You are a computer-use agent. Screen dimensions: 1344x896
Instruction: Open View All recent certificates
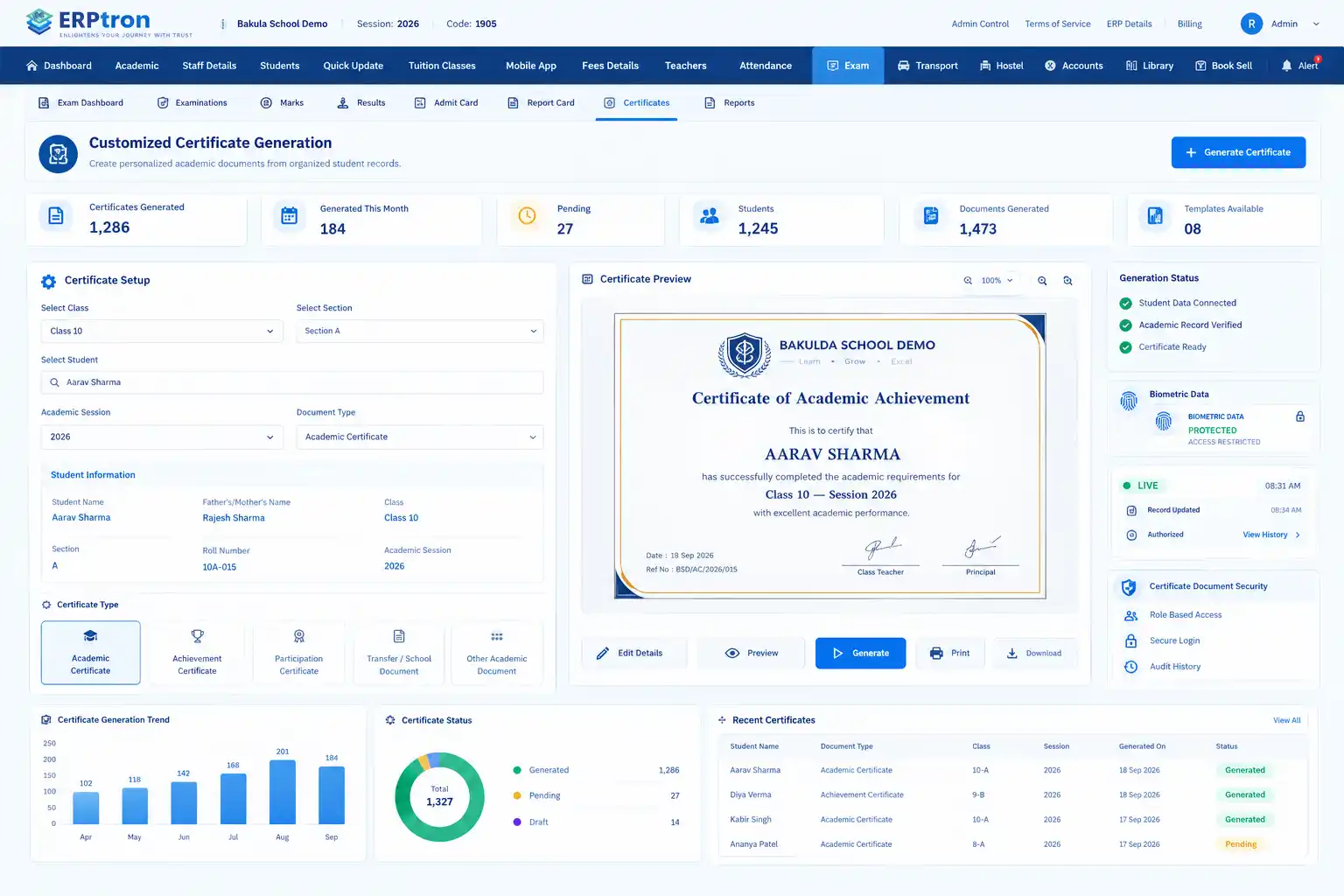1286,721
